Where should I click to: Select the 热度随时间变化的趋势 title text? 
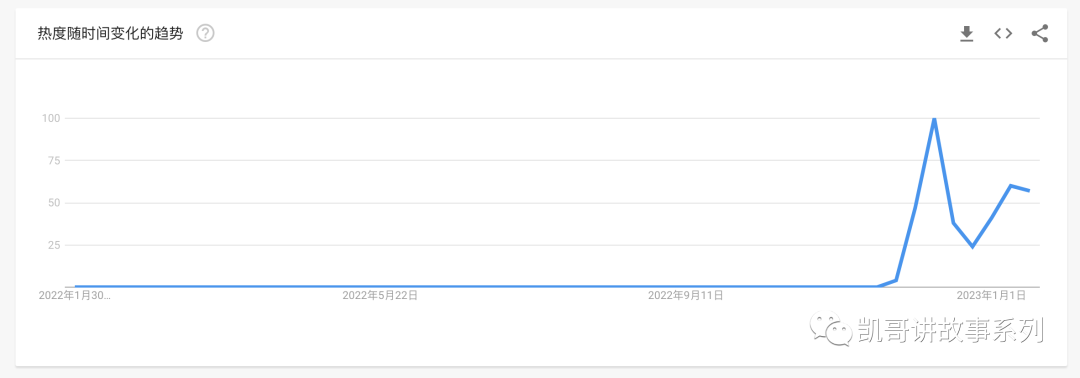tap(110, 34)
